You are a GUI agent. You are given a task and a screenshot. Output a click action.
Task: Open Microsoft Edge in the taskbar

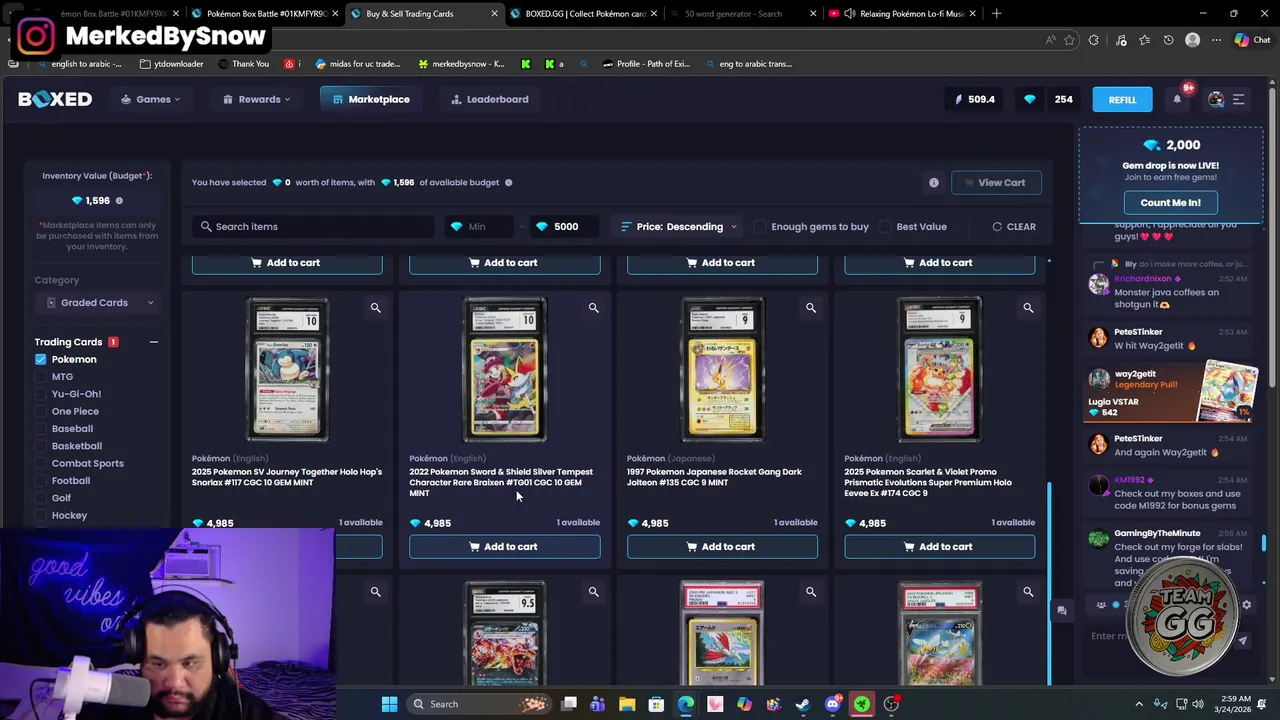[x=686, y=704]
